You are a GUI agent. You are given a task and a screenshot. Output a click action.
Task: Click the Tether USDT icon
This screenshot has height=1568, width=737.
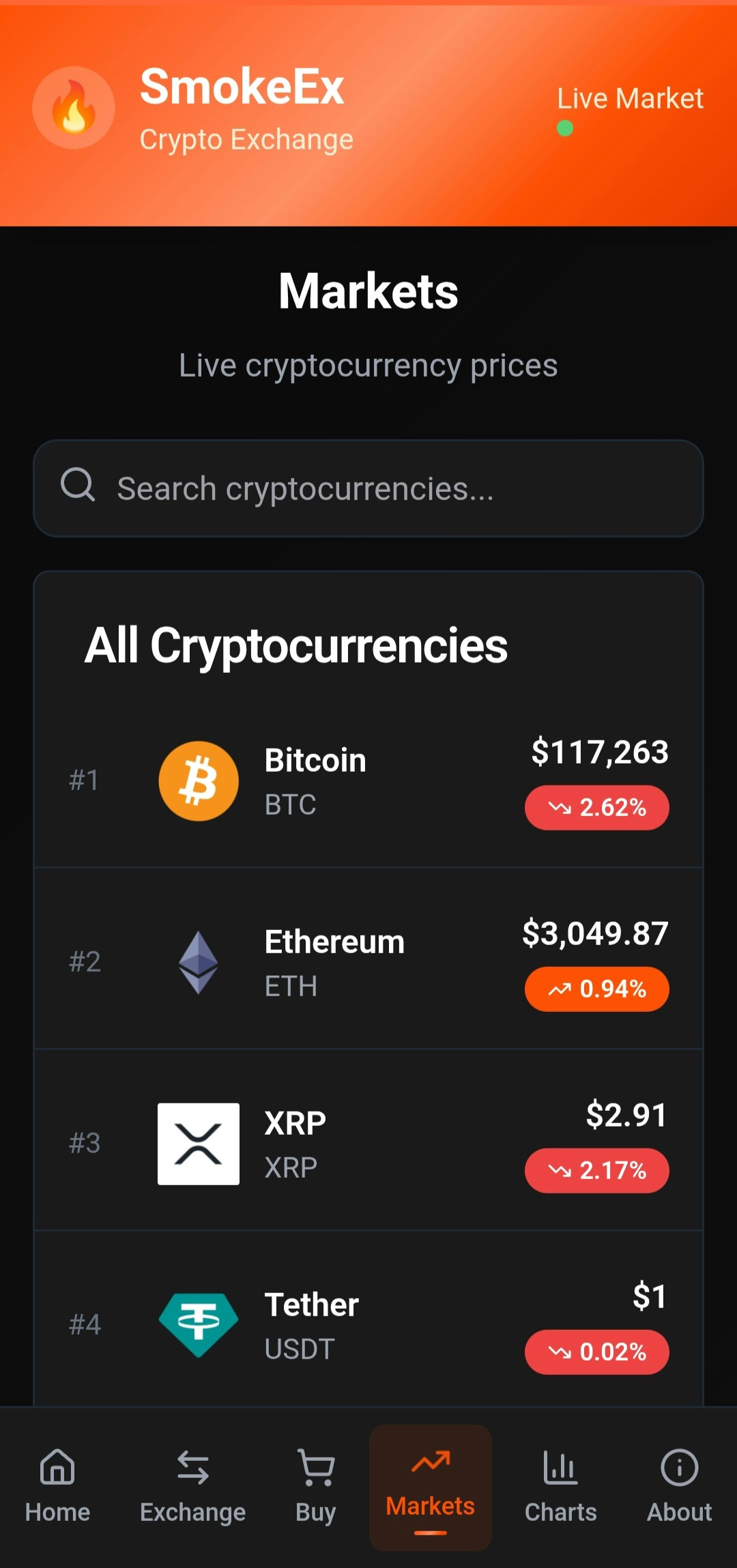click(x=199, y=1325)
